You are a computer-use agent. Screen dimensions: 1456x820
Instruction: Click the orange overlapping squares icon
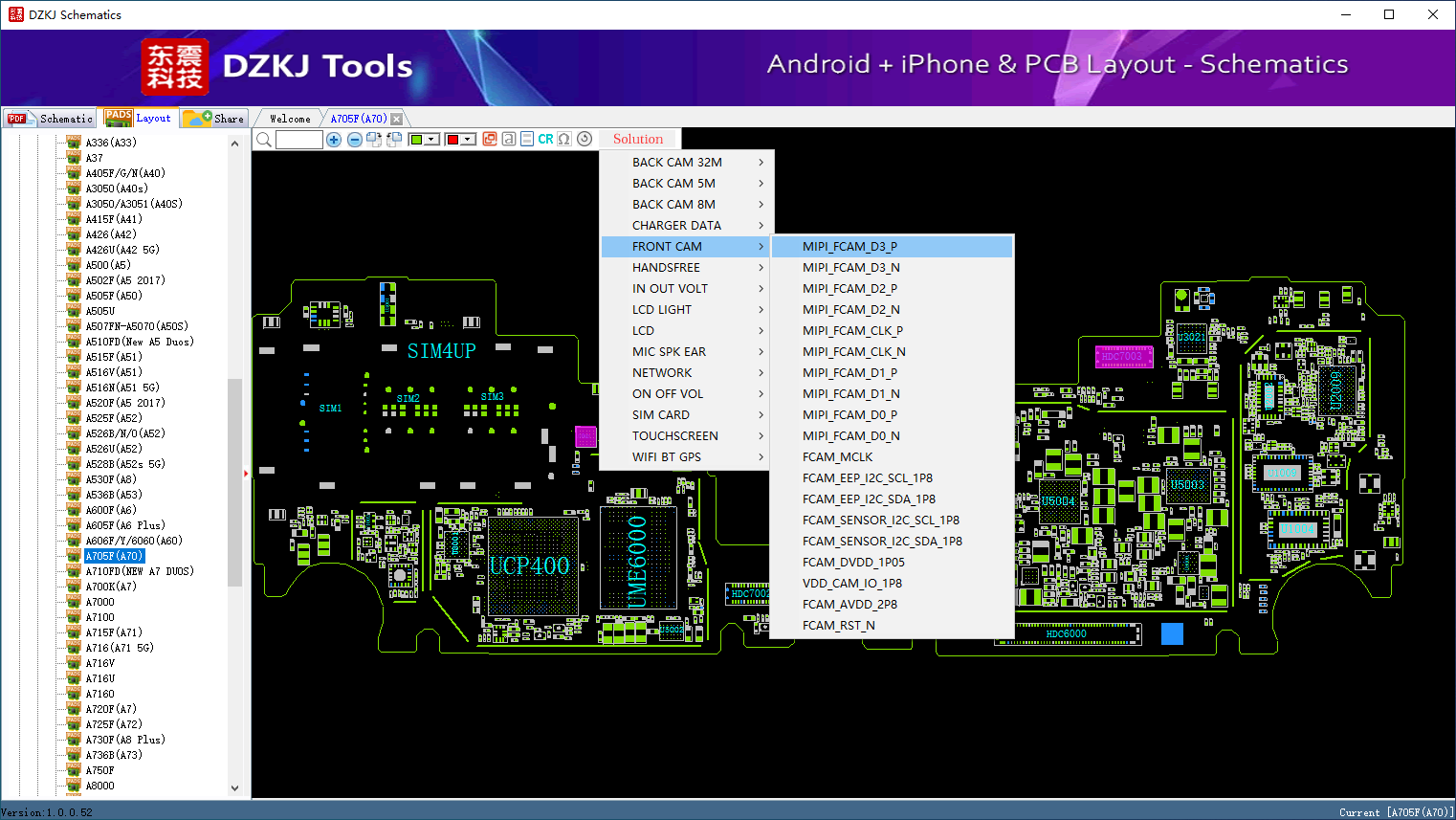490,139
